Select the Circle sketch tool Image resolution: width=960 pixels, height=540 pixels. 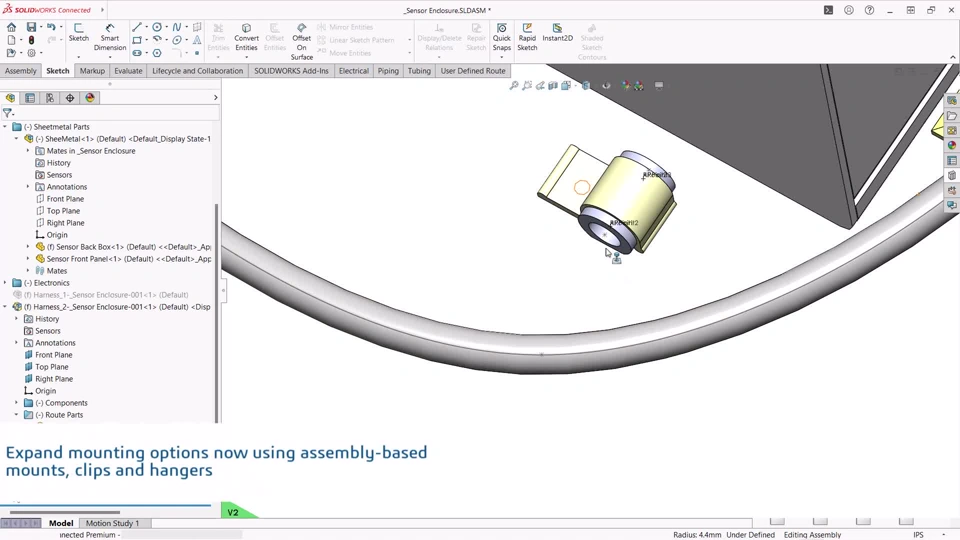157,27
